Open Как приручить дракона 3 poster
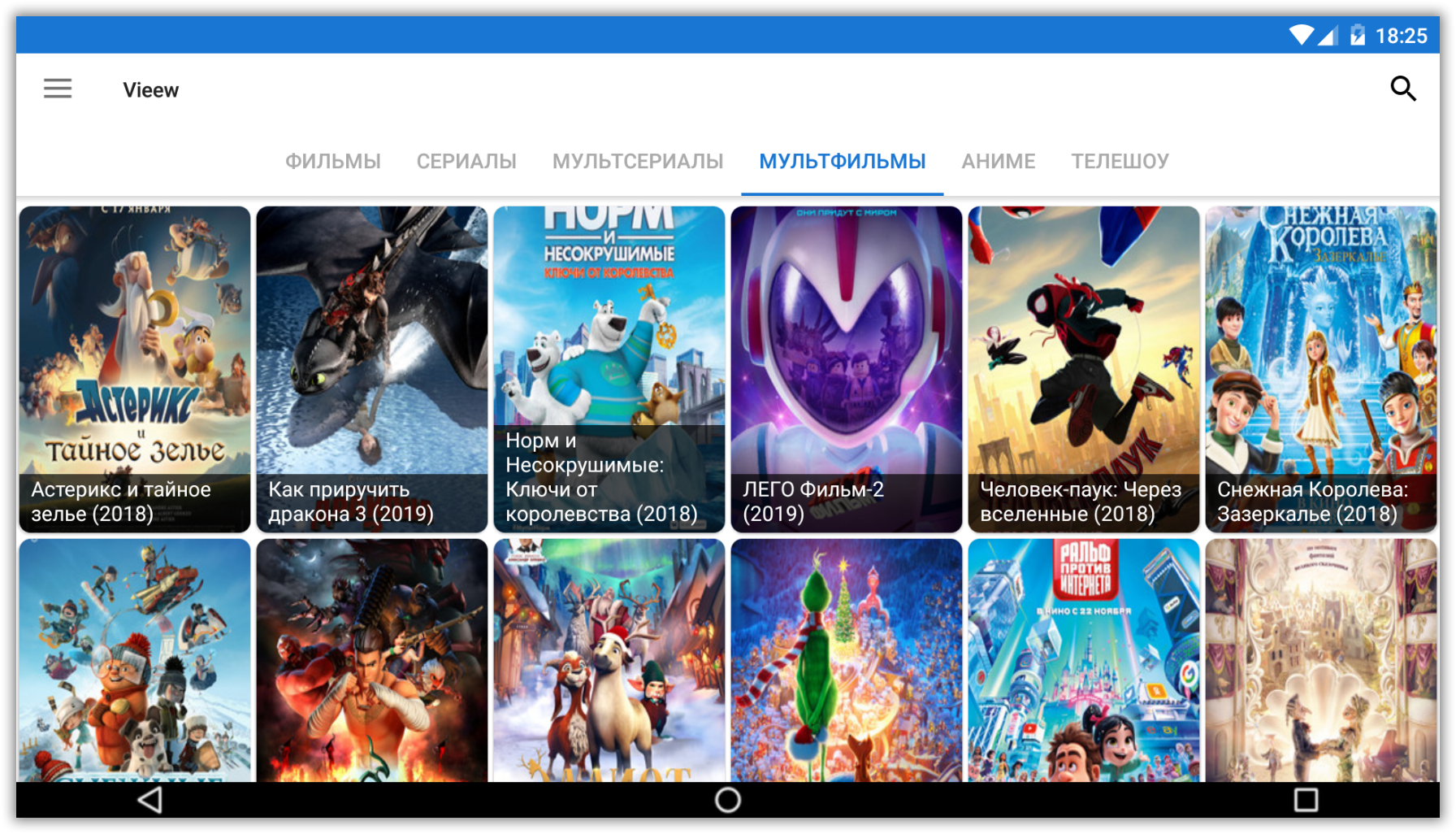 pyautogui.click(x=372, y=369)
